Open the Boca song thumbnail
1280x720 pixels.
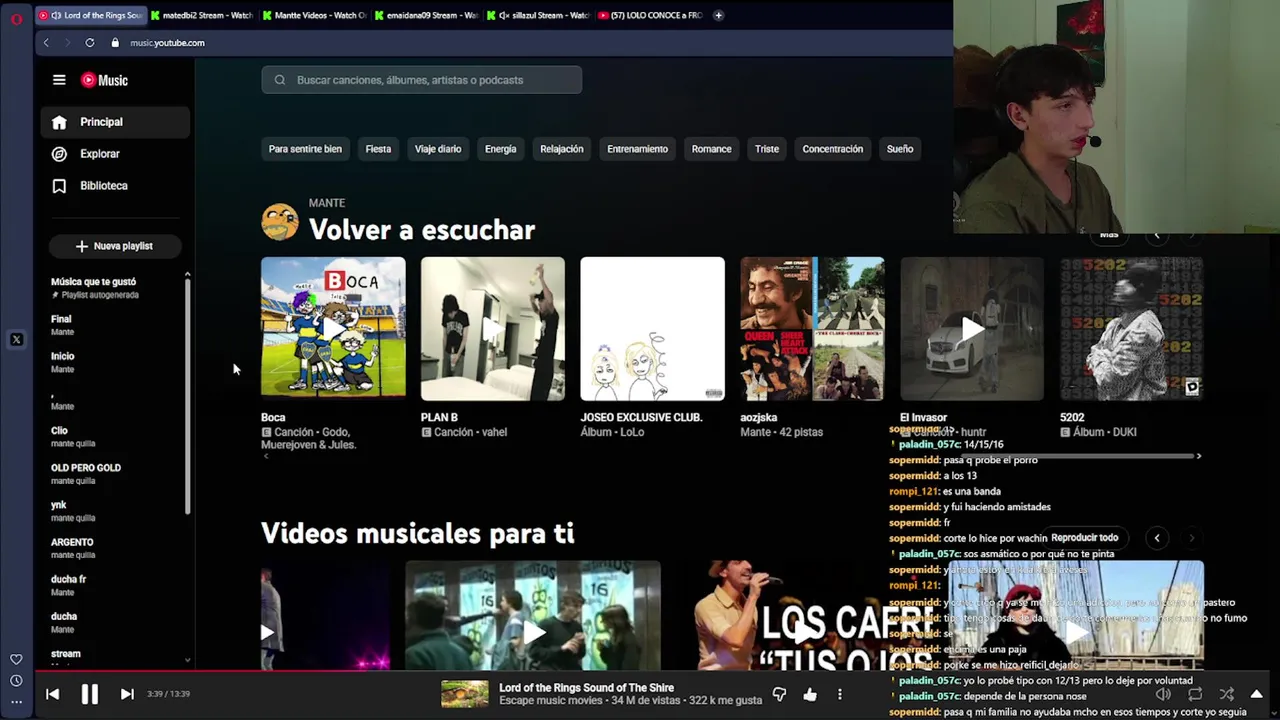point(333,329)
